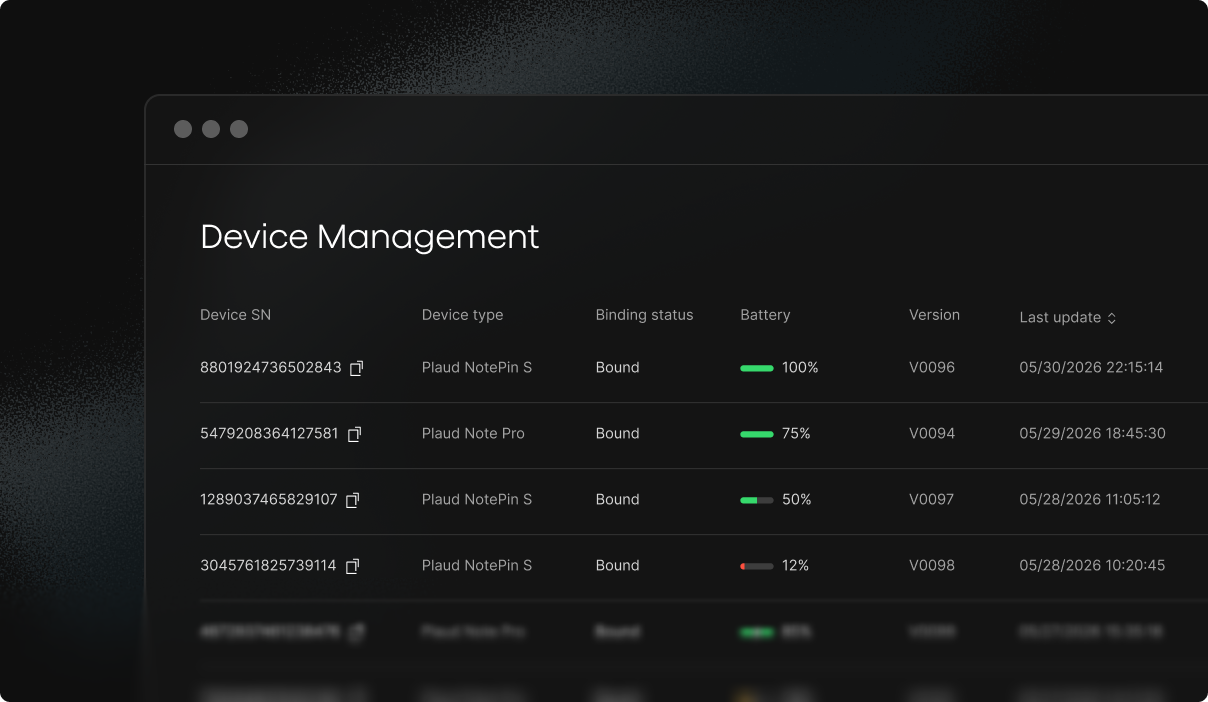Select serial number 8801924736502843
The width and height of the screenshot is (1208, 702).
(x=271, y=368)
